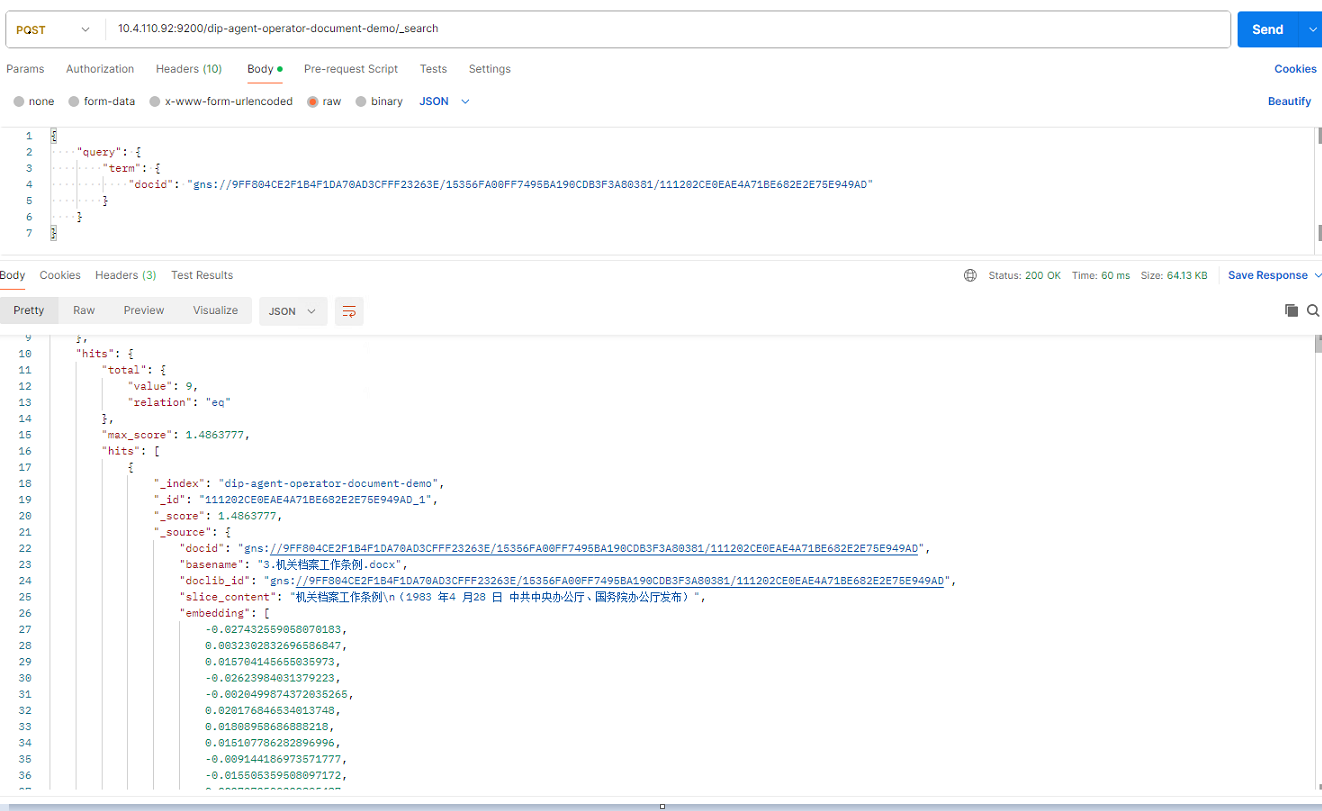Click the "relation": "eq" text

pyautogui.click(x=179, y=402)
